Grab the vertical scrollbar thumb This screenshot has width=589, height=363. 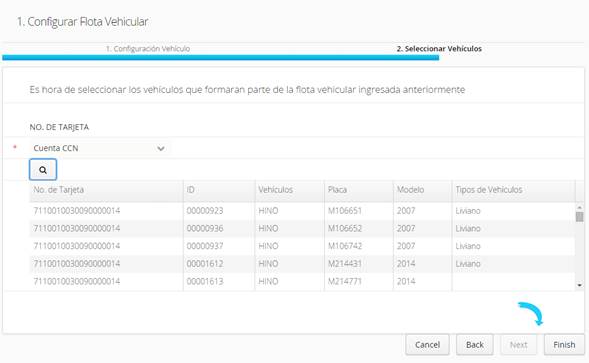[580, 217]
